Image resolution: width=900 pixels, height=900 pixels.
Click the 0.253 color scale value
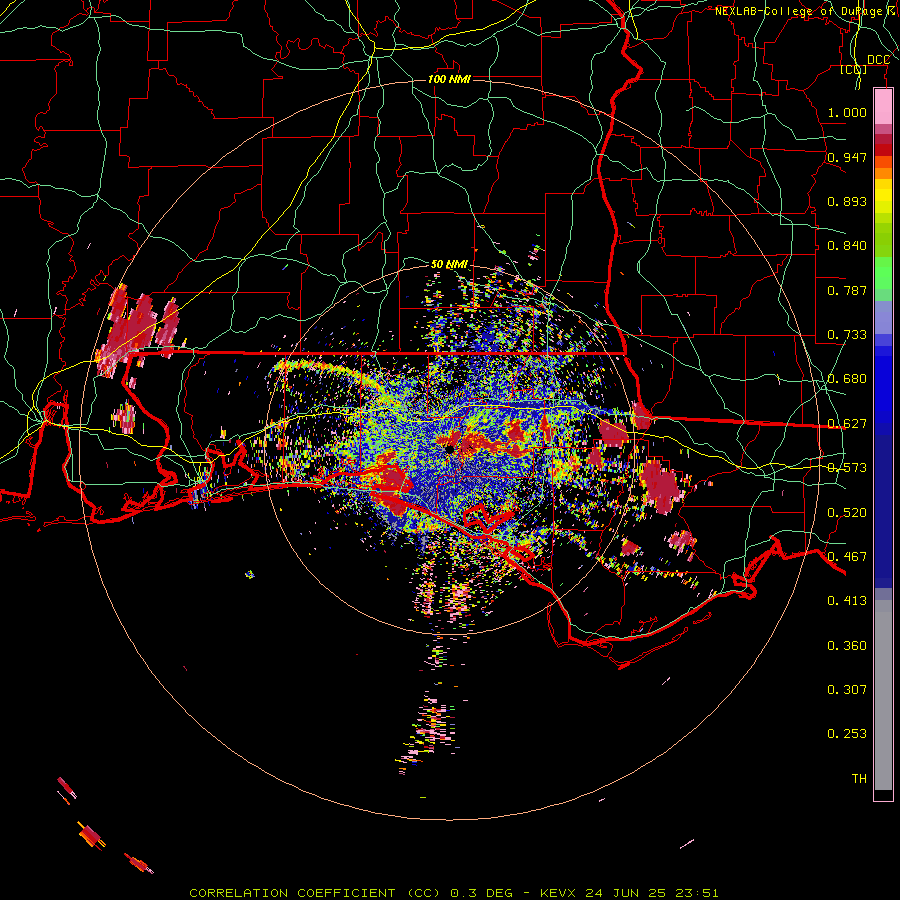tap(847, 734)
